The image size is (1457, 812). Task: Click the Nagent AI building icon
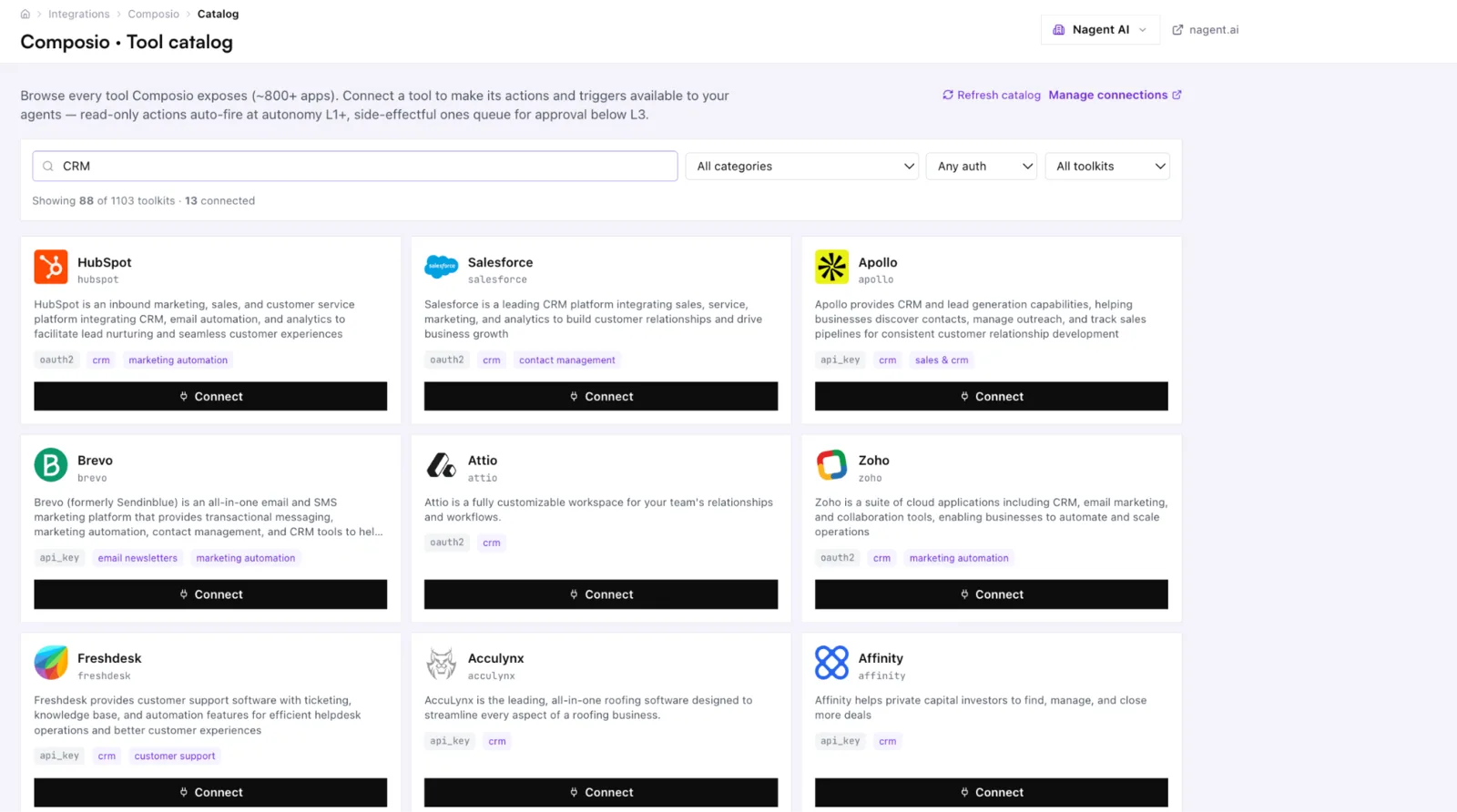[x=1059, y=30]
